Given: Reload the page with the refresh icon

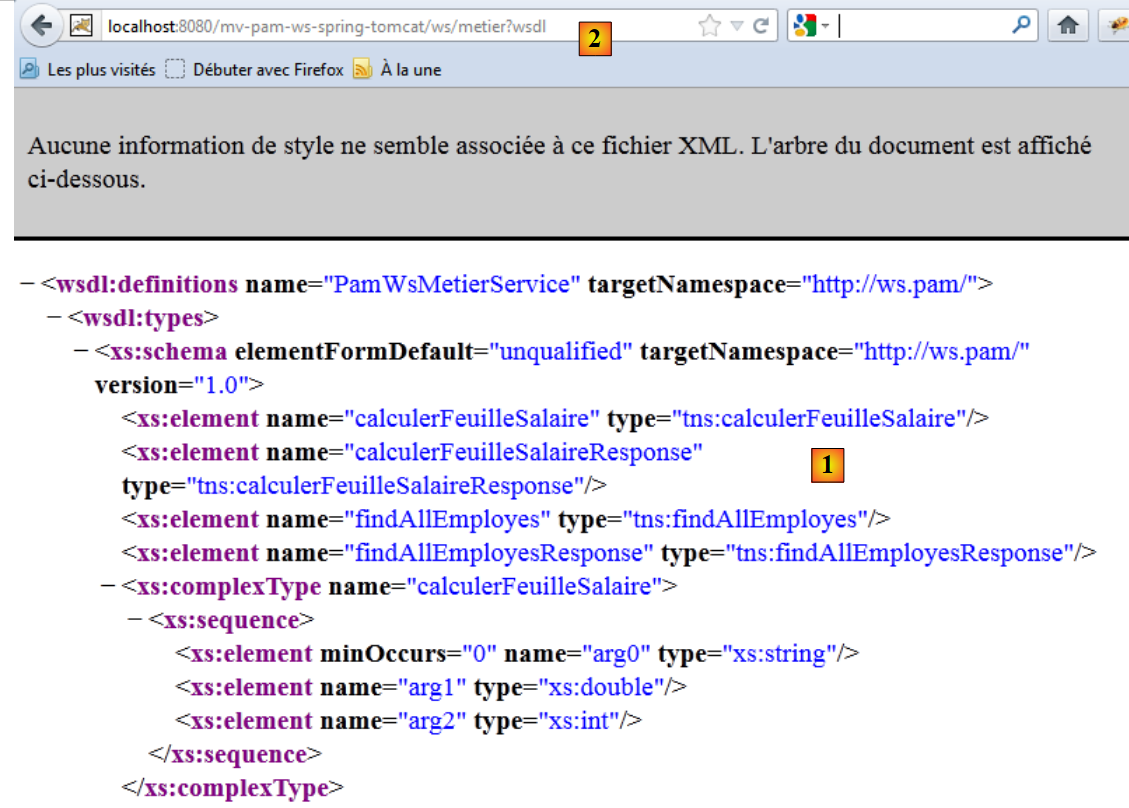Looking at the screenshot, I should (x=760, y=27).
